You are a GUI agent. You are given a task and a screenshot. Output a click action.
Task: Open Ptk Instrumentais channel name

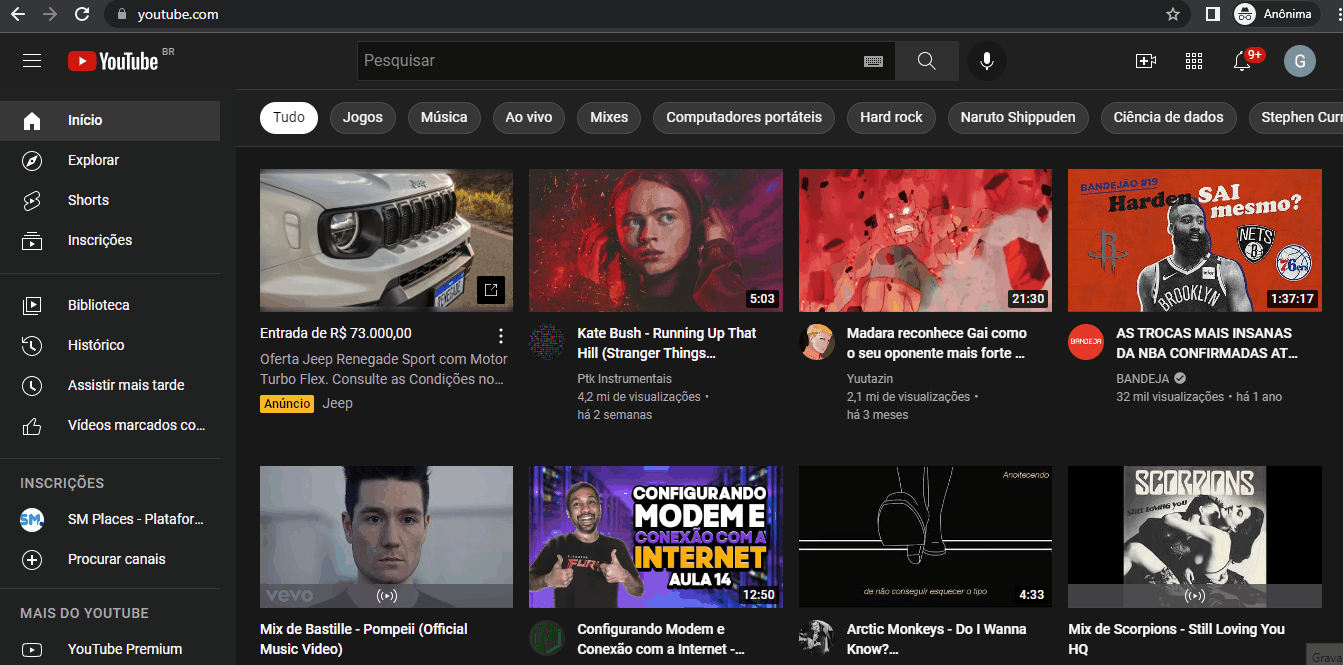tap(625, 379)
